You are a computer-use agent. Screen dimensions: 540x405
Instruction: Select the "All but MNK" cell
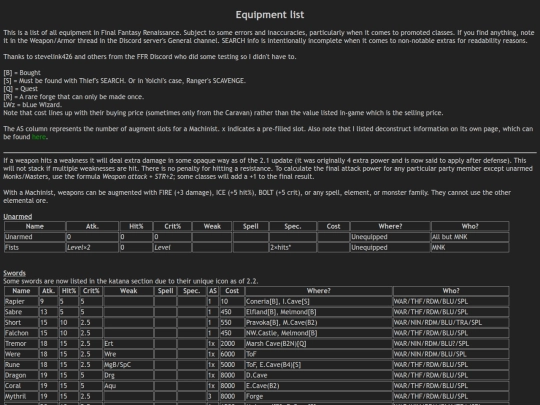pos(470,237)
